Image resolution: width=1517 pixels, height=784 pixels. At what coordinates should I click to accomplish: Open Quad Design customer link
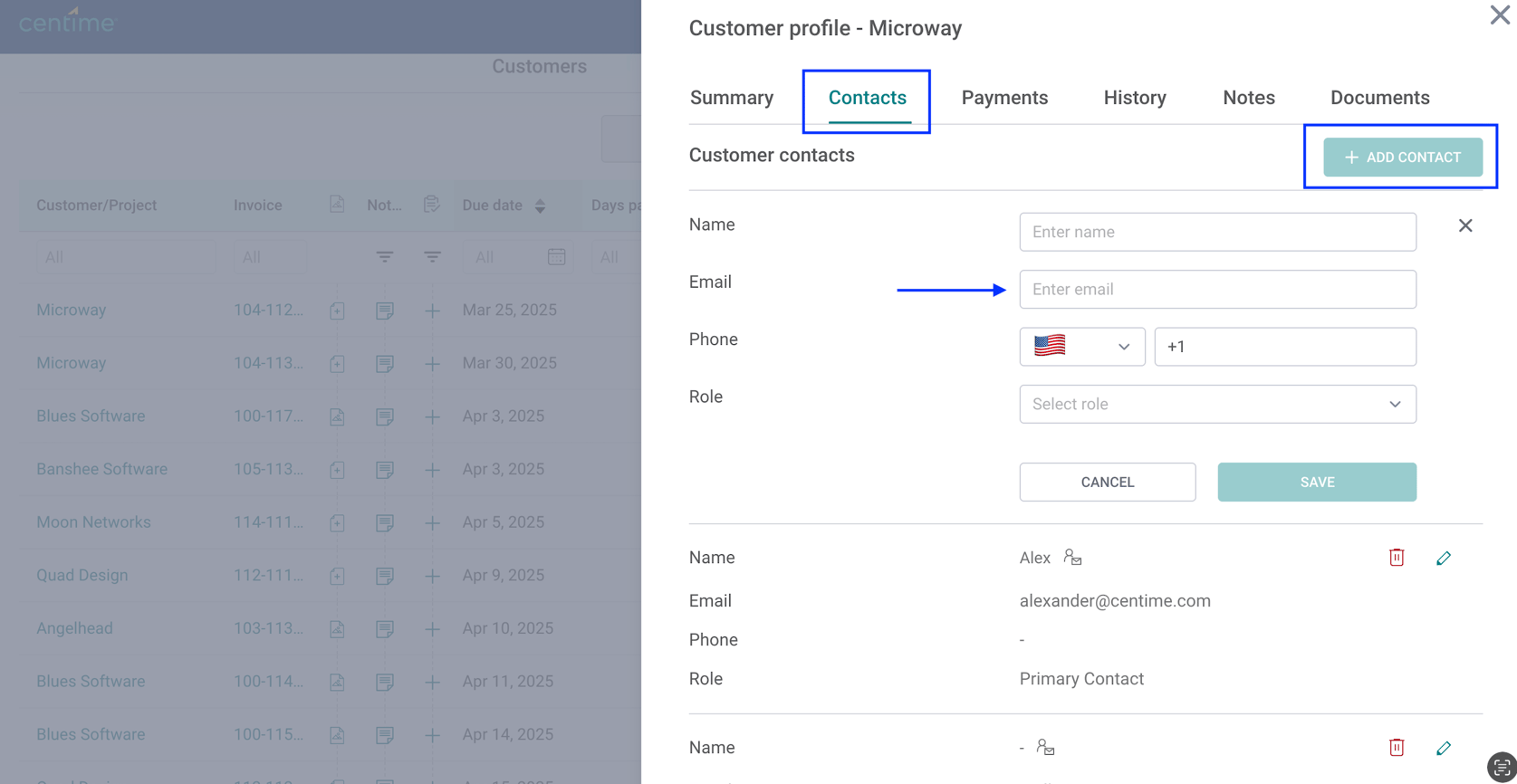pos(82,576)
